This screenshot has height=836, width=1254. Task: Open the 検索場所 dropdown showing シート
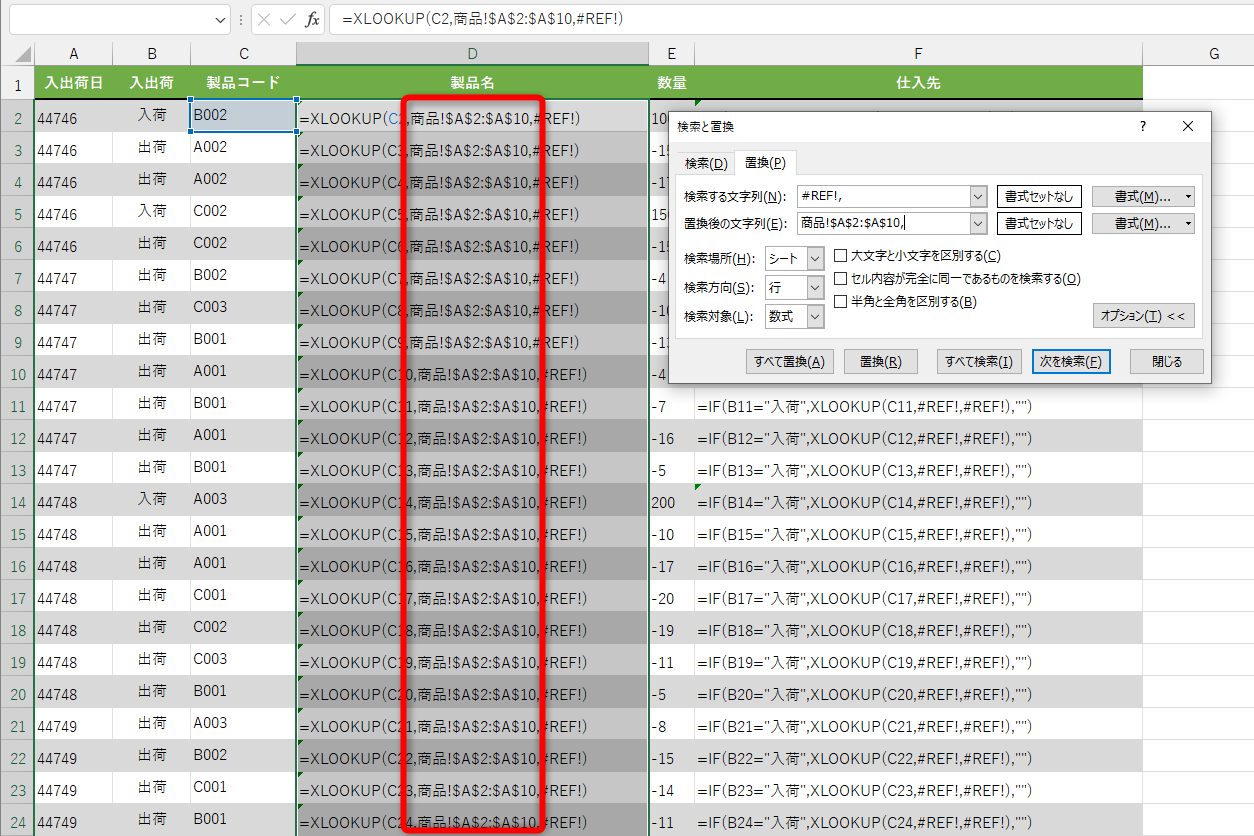795,259
